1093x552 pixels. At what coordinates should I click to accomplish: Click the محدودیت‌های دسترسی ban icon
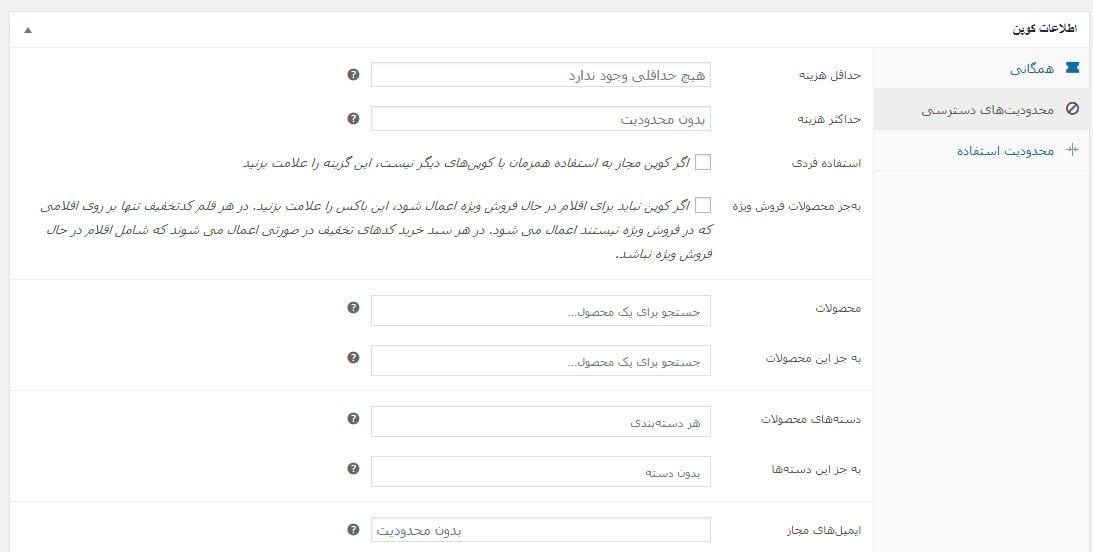point(1072,109)
